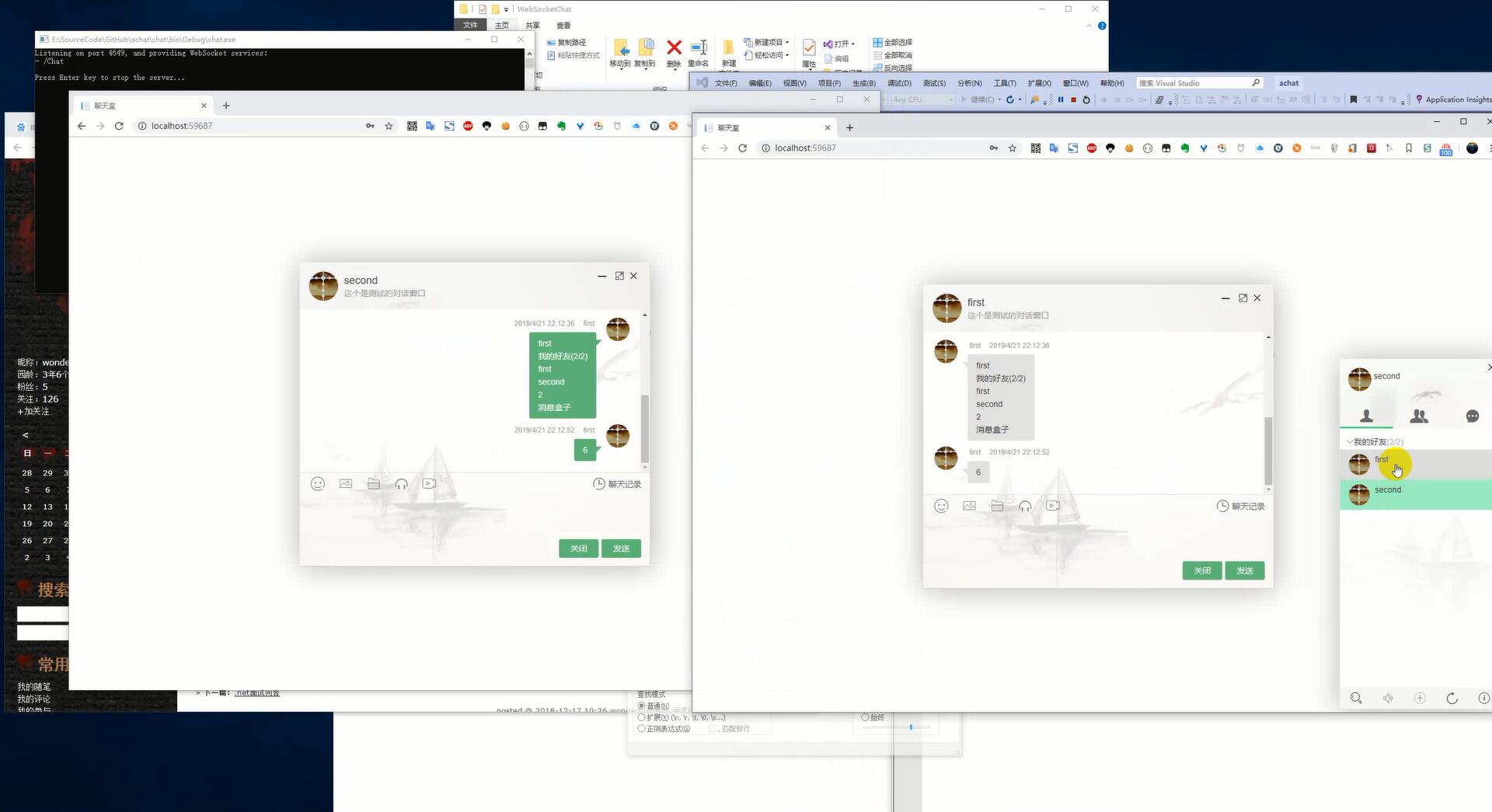Collapse the 我的好友(2/2) friend group
Image resolution: width=1492 pixels, height=812 pixels.
tap(1375, 441)
